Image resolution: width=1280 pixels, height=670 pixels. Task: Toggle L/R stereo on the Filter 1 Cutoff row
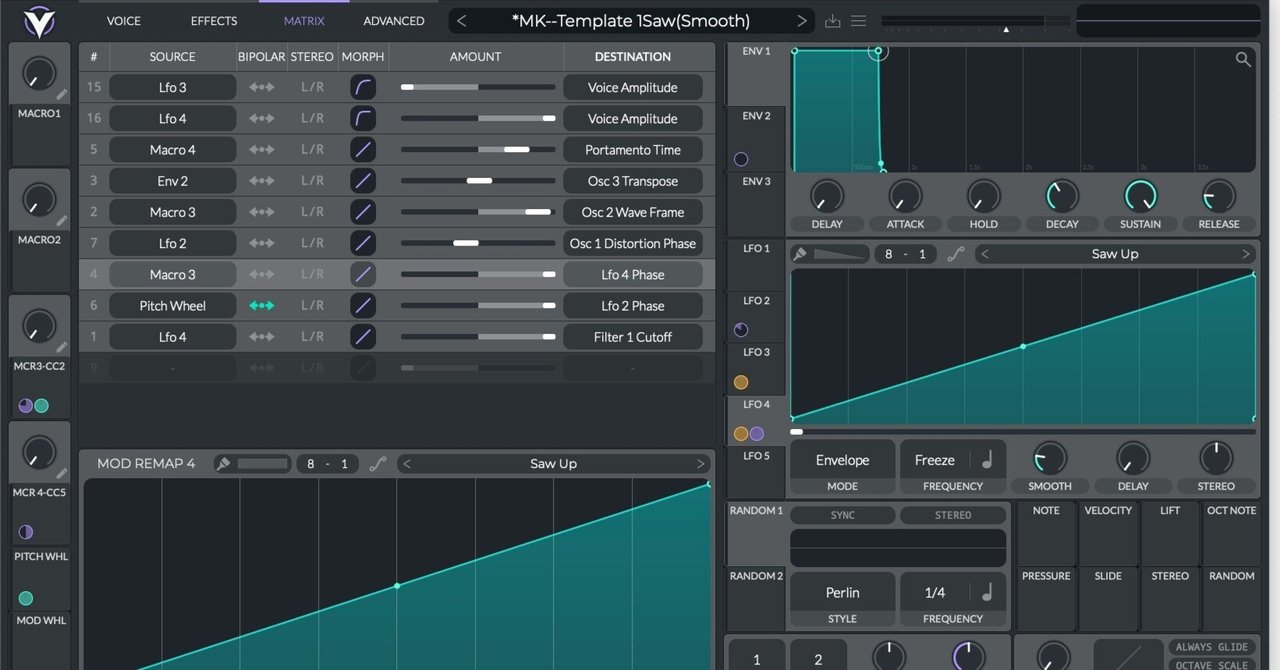pyautogui.click(x=311, y=336)
